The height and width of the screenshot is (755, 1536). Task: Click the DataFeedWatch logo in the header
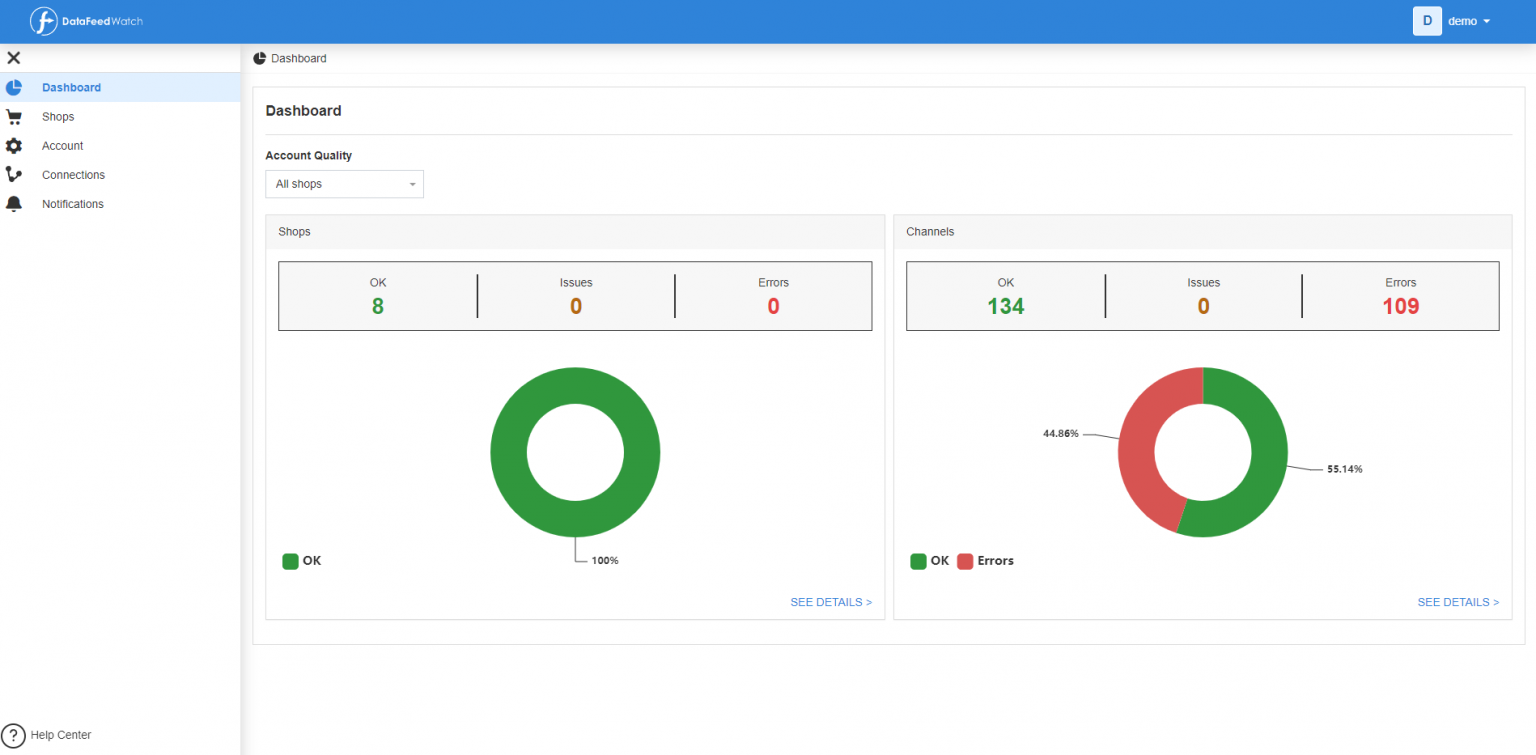coord(85,20)
